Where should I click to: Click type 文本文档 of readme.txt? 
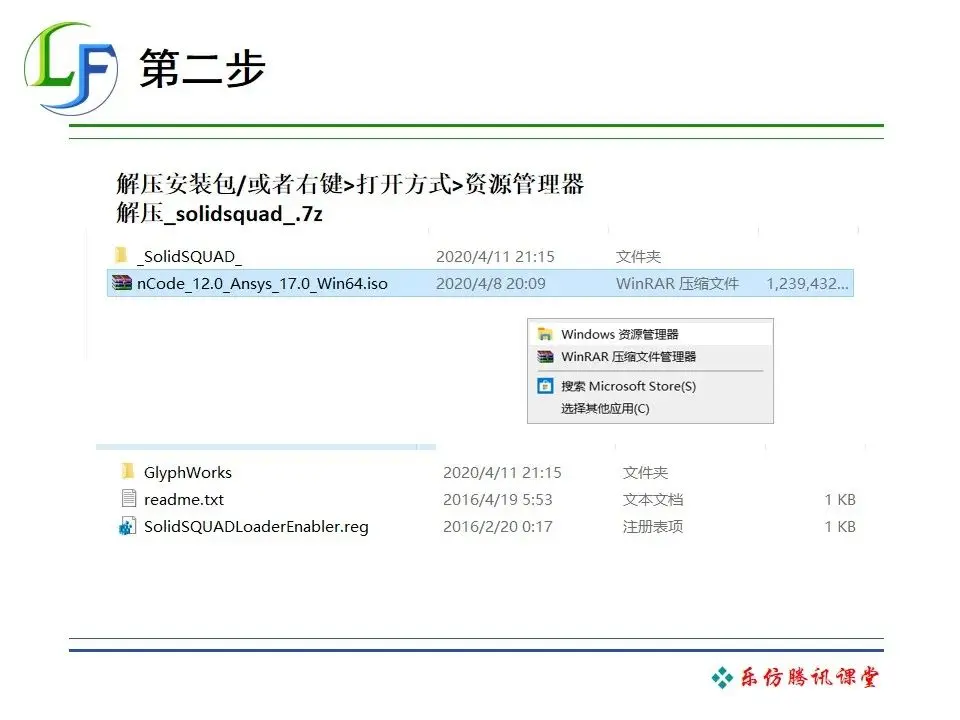tap(653, 500)
